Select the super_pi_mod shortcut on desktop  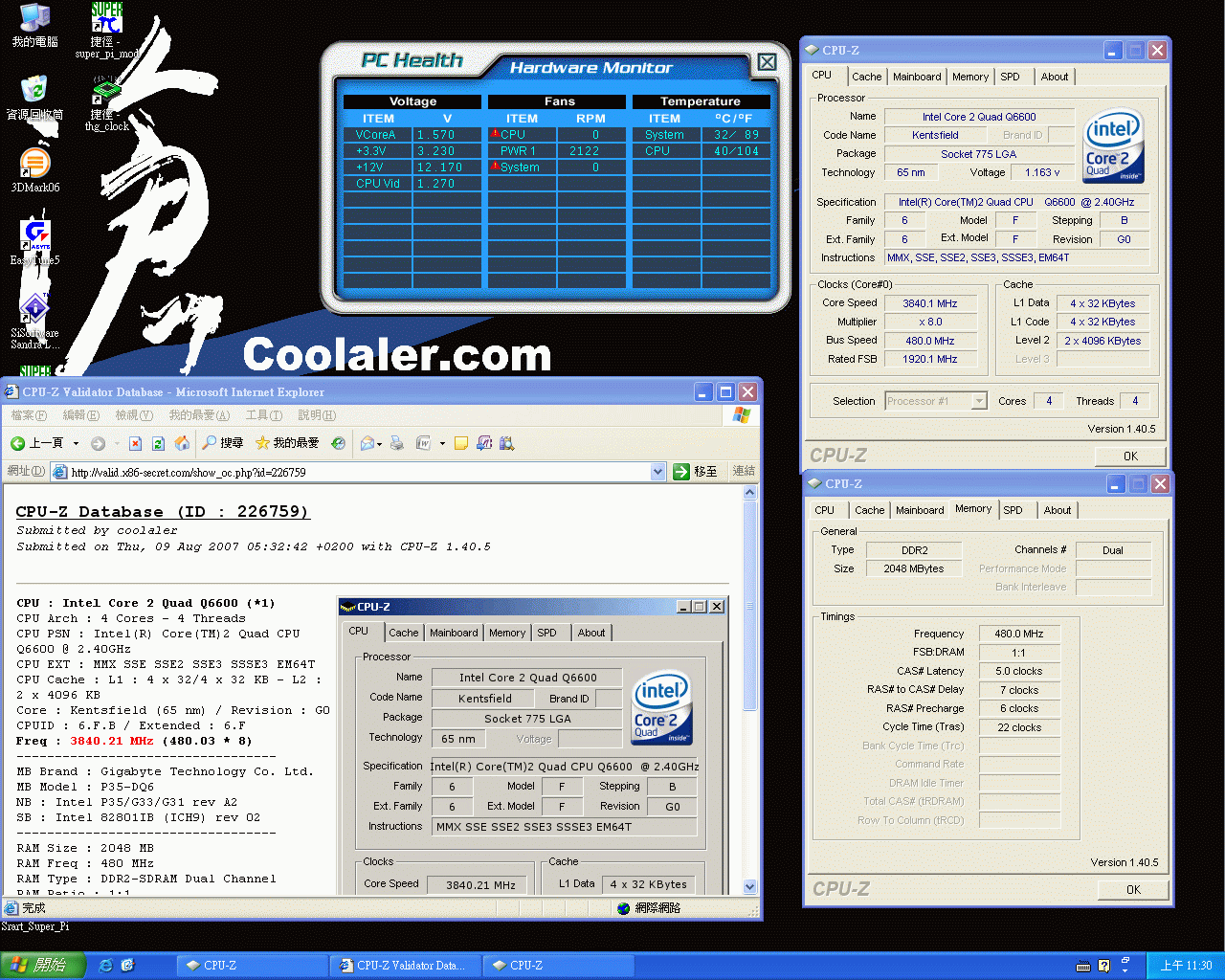coord(107,31)
